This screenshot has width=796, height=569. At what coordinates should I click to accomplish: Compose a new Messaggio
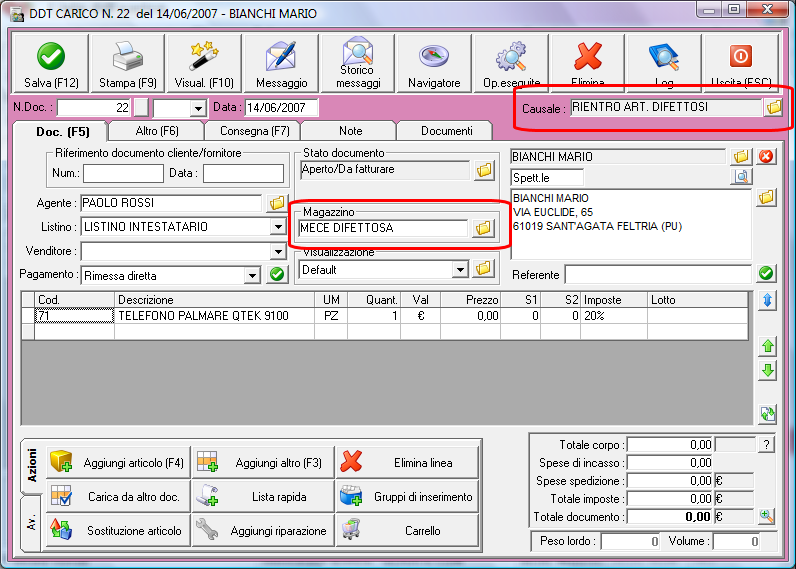pyautogui.click(x=281, y=63)
